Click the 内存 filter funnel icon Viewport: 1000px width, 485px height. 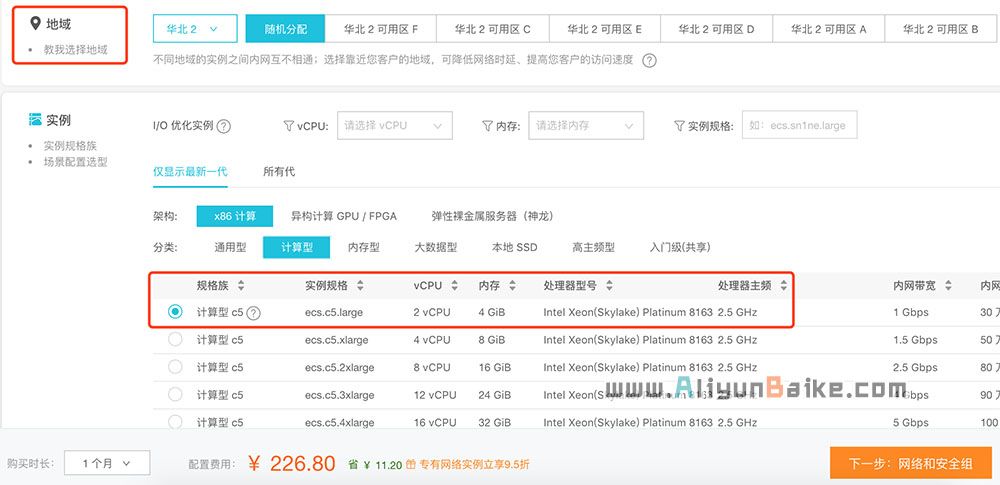(487, 126)
